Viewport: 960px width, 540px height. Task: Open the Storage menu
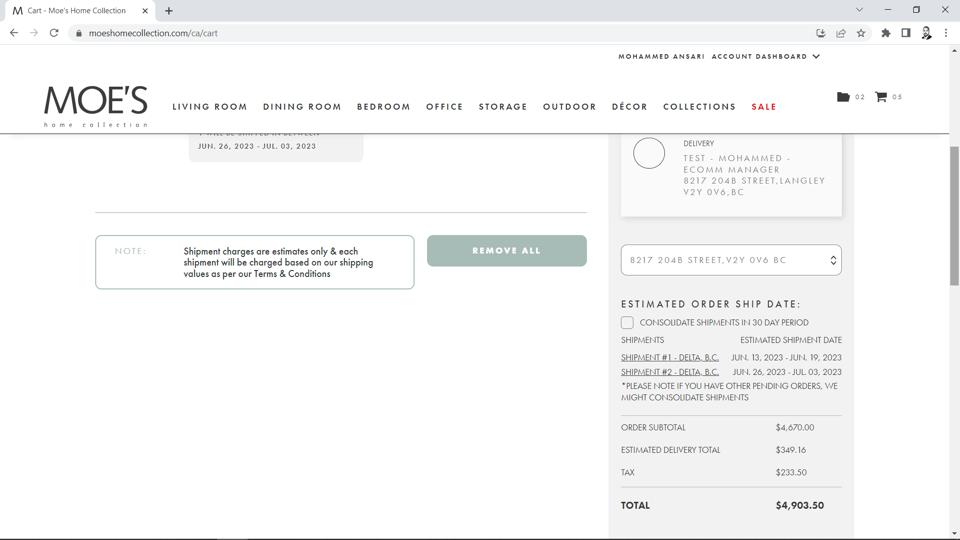pyautogui.click(x=503, y=107)
